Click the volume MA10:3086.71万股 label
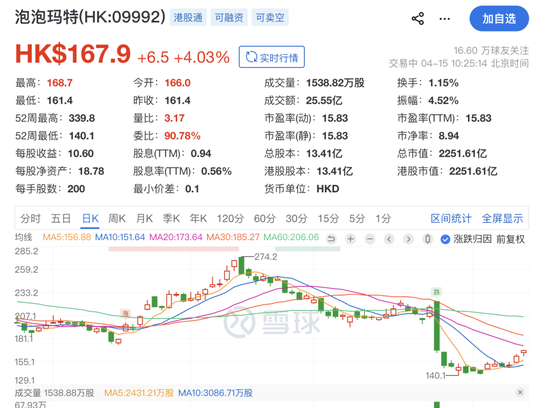Viewport: 550px width, 408px height. pos(215,393)
